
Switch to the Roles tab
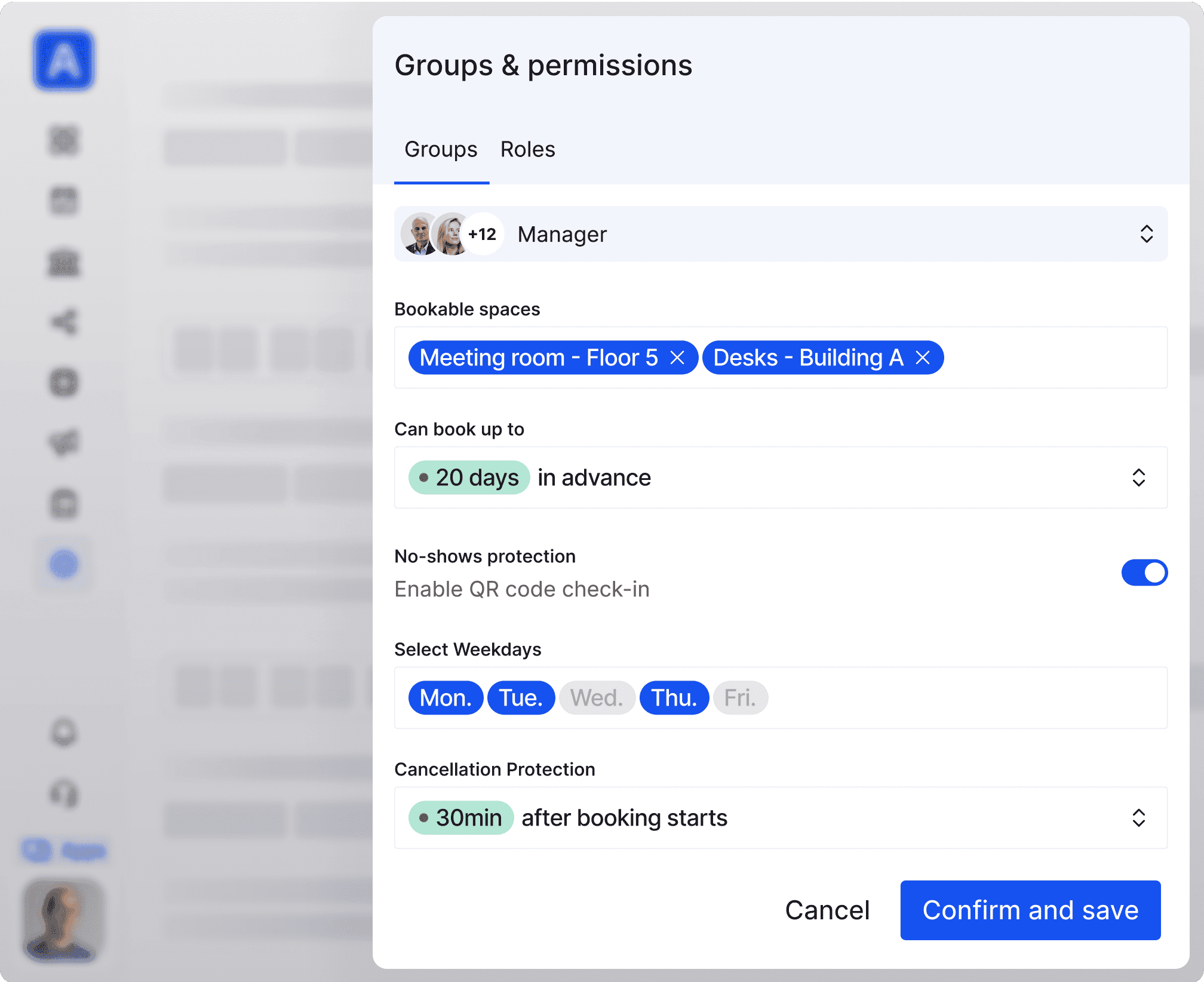click(x=527, y=149)
